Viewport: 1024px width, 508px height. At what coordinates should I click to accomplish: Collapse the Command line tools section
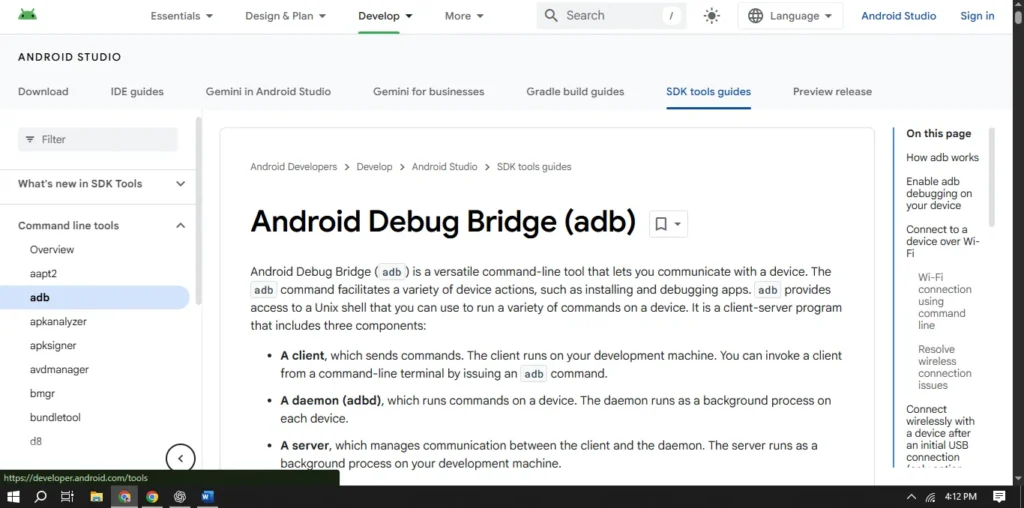(102, 225)
